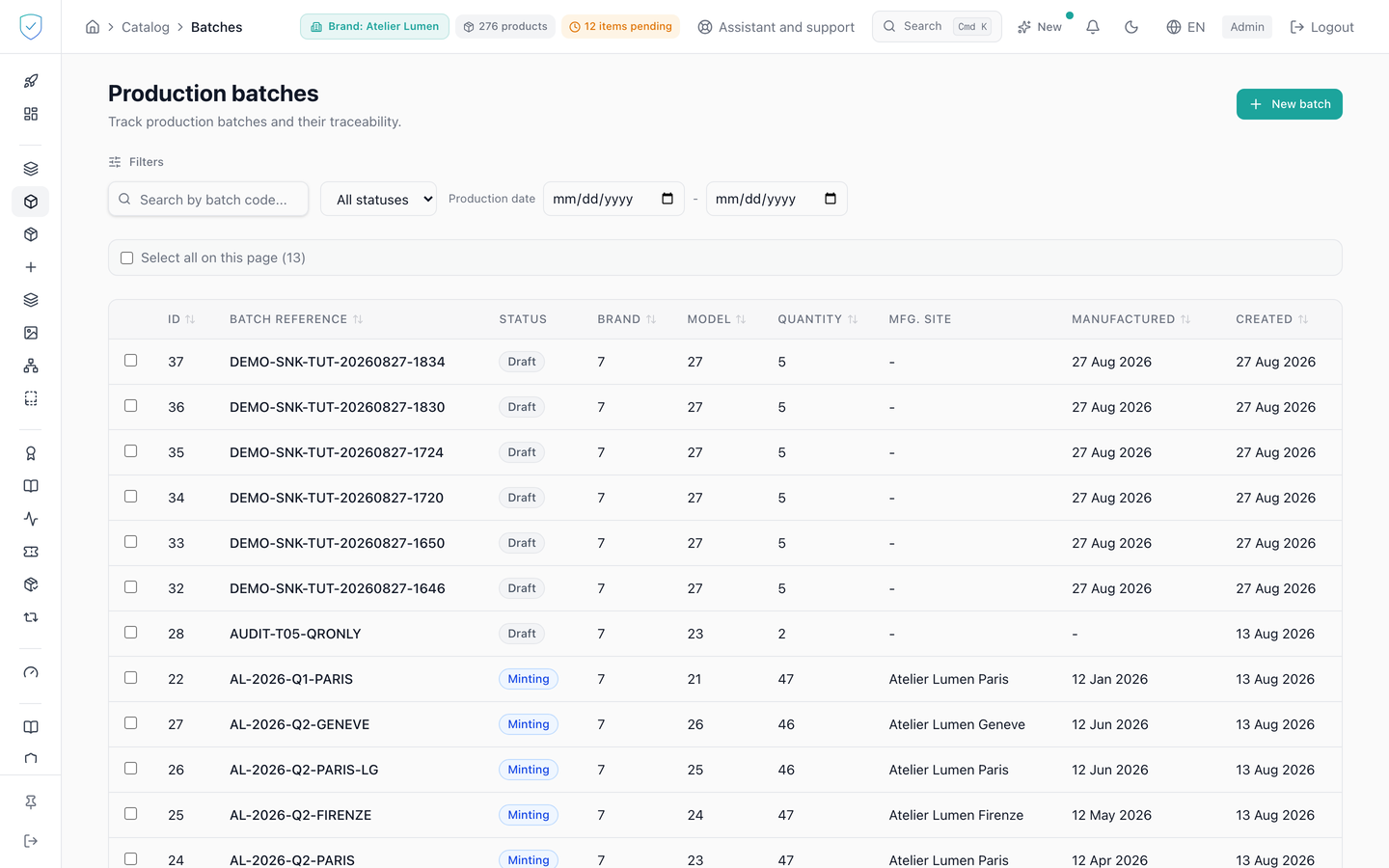This screenshot has height=868, width=1389.
Task: Sort by Batch Reference column
Action: coord(296,319)
